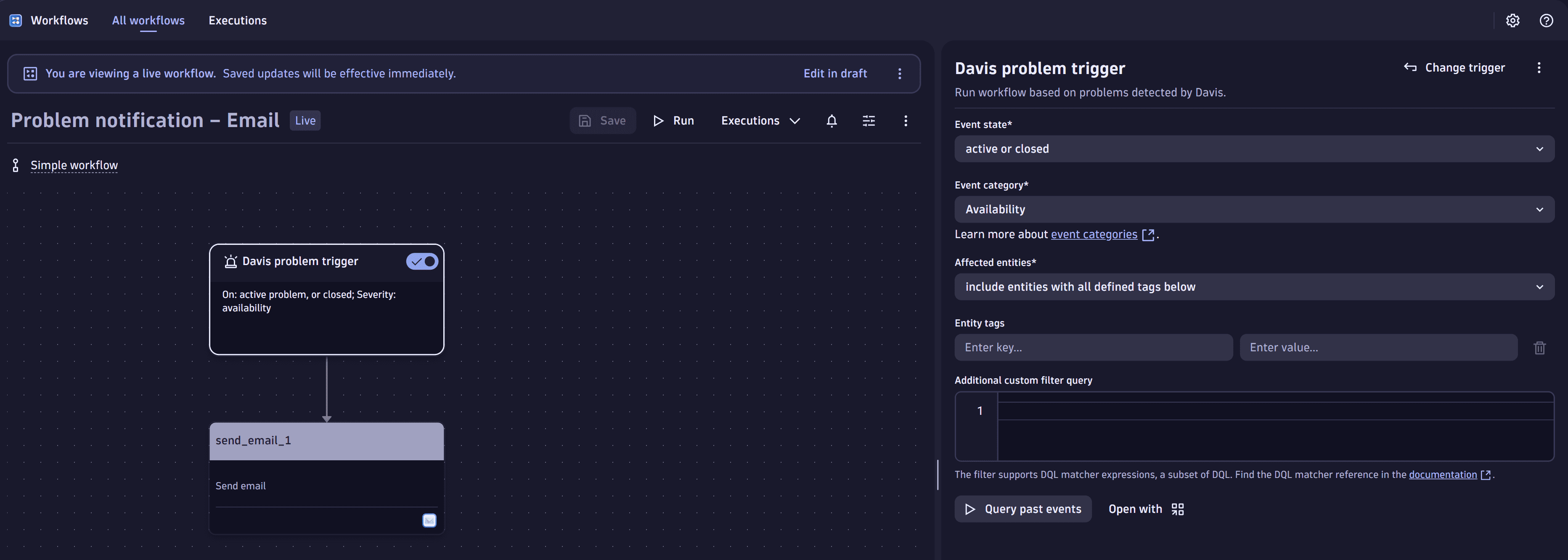Go to All workflows tab
Image resolution: width=1568 pixels, height=560 pixels.
pyautogui.click(x=148, y=21)
